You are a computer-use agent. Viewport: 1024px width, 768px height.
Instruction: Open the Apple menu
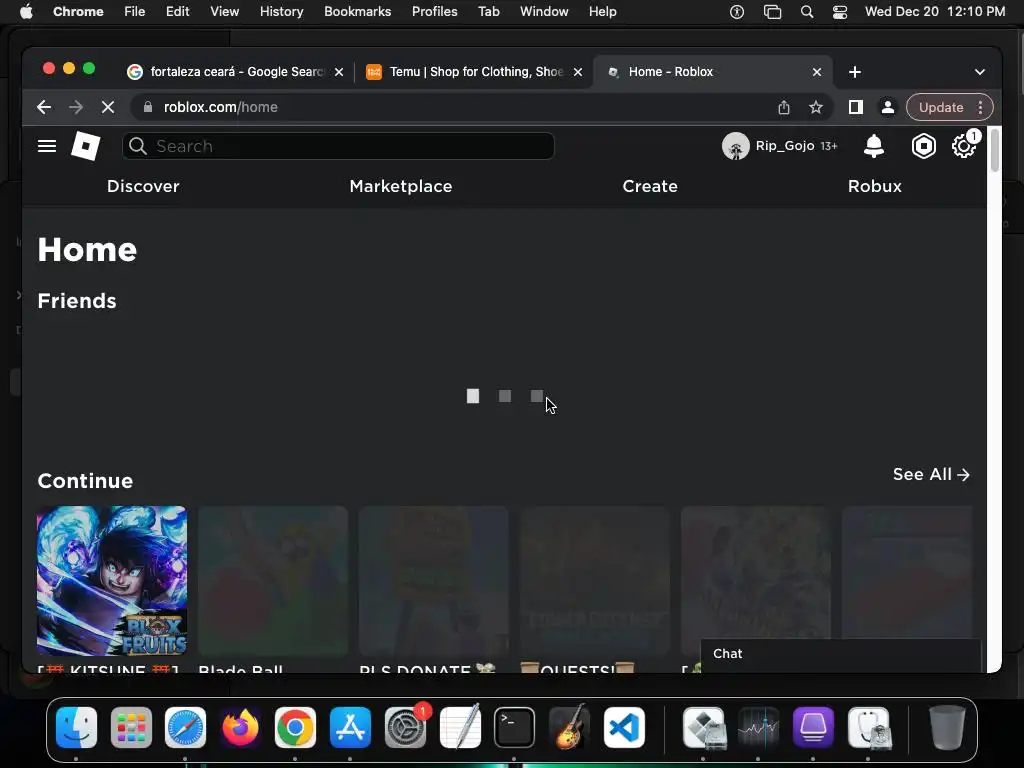26,12
